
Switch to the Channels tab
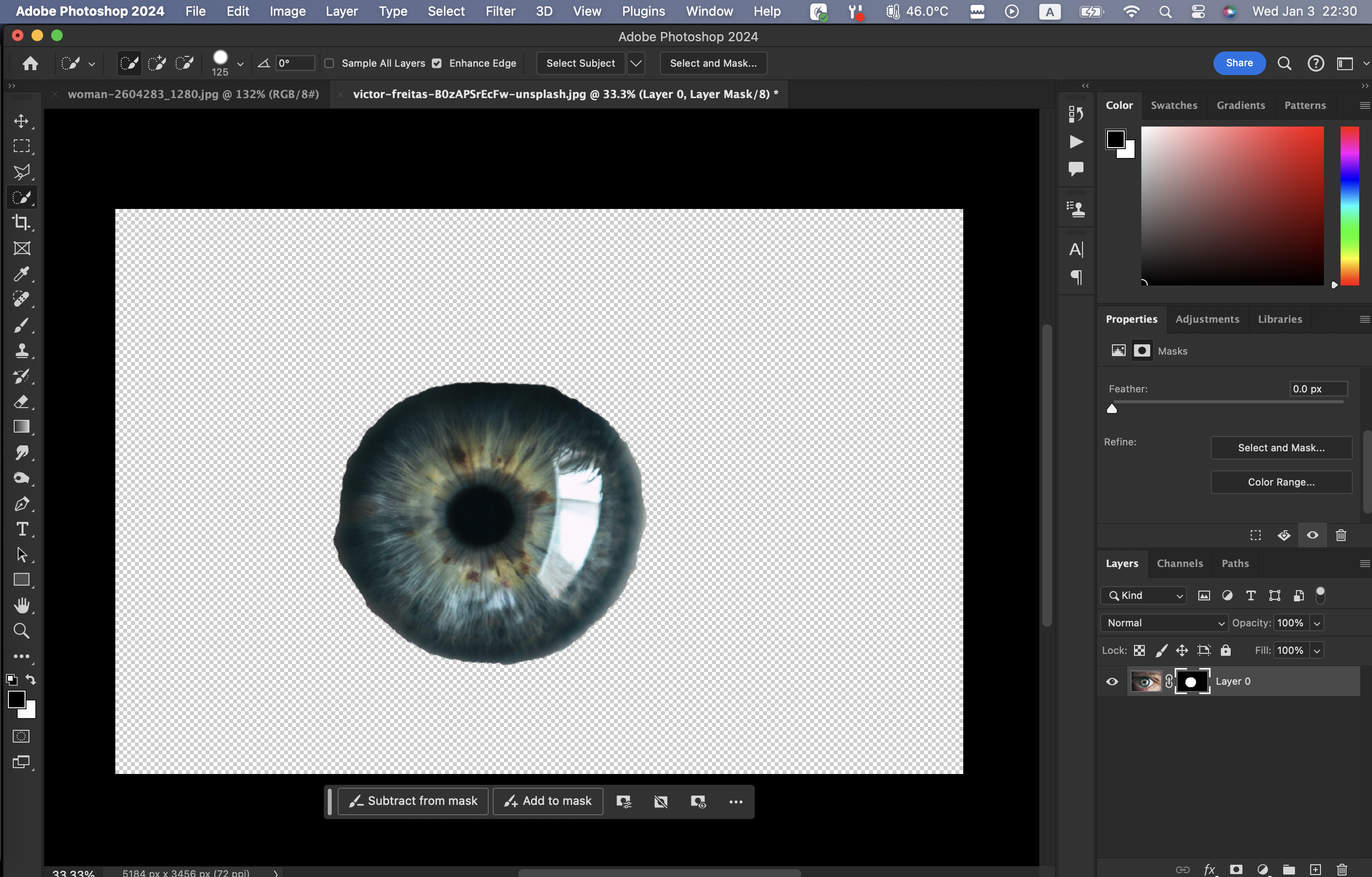coord(1180,563)
